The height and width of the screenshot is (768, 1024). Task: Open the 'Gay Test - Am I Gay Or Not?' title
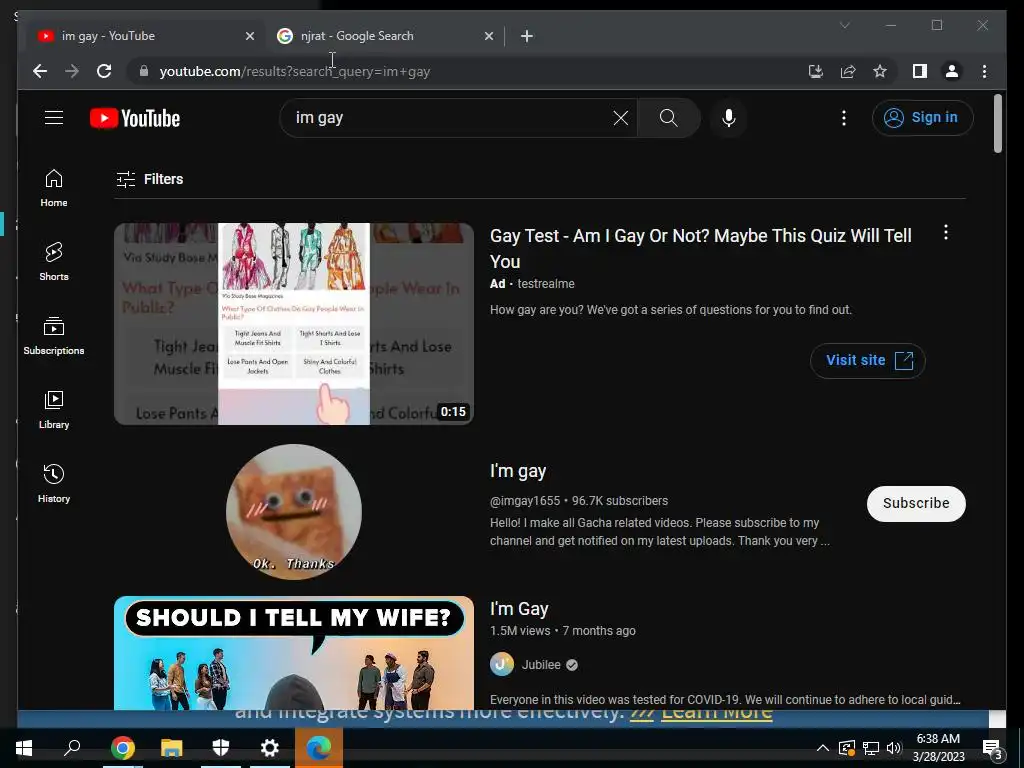(701, 248)
